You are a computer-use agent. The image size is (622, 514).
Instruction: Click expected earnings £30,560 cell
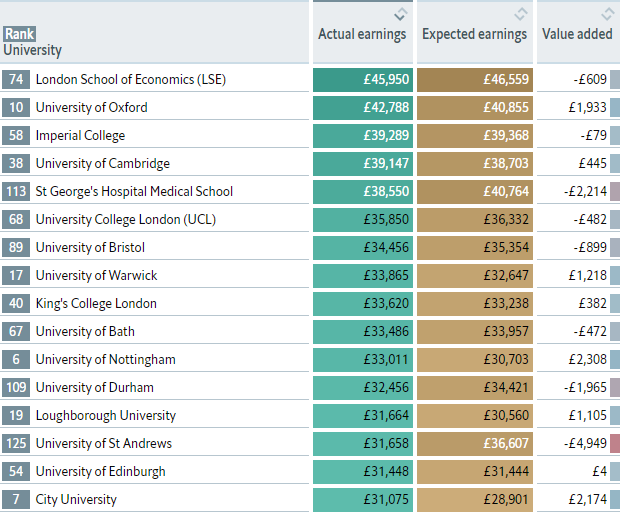(x=475, y=416)
